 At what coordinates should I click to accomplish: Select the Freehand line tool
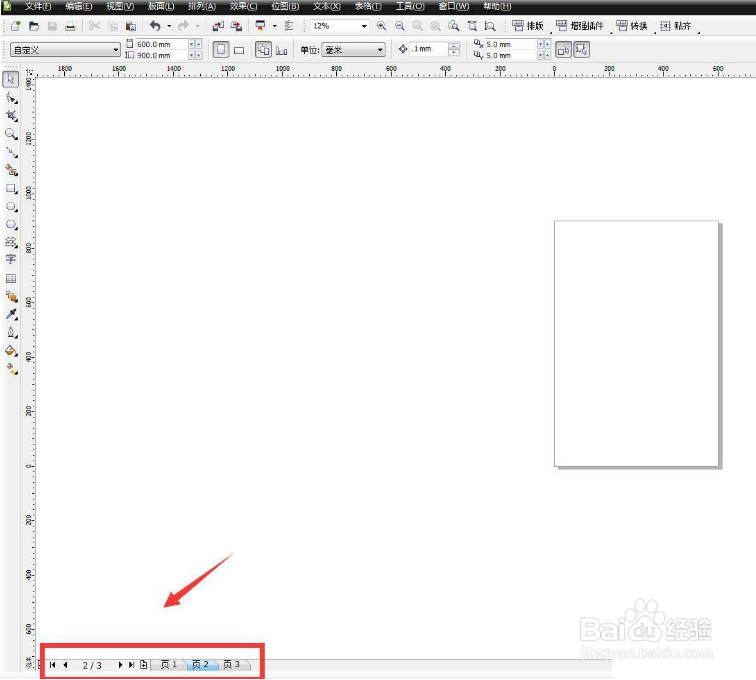11,153
